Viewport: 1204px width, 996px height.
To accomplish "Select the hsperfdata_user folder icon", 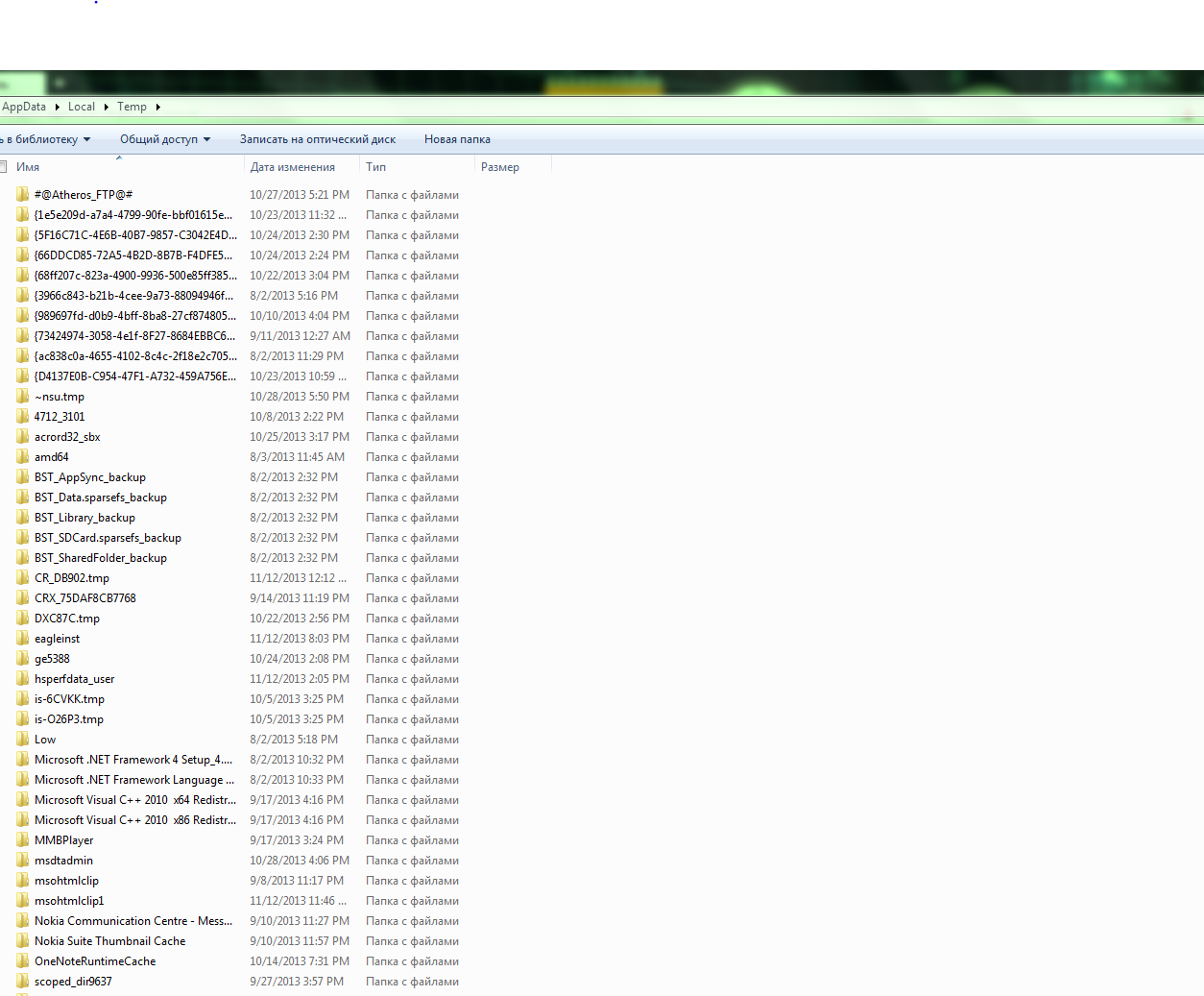I will tap(22, 679).
